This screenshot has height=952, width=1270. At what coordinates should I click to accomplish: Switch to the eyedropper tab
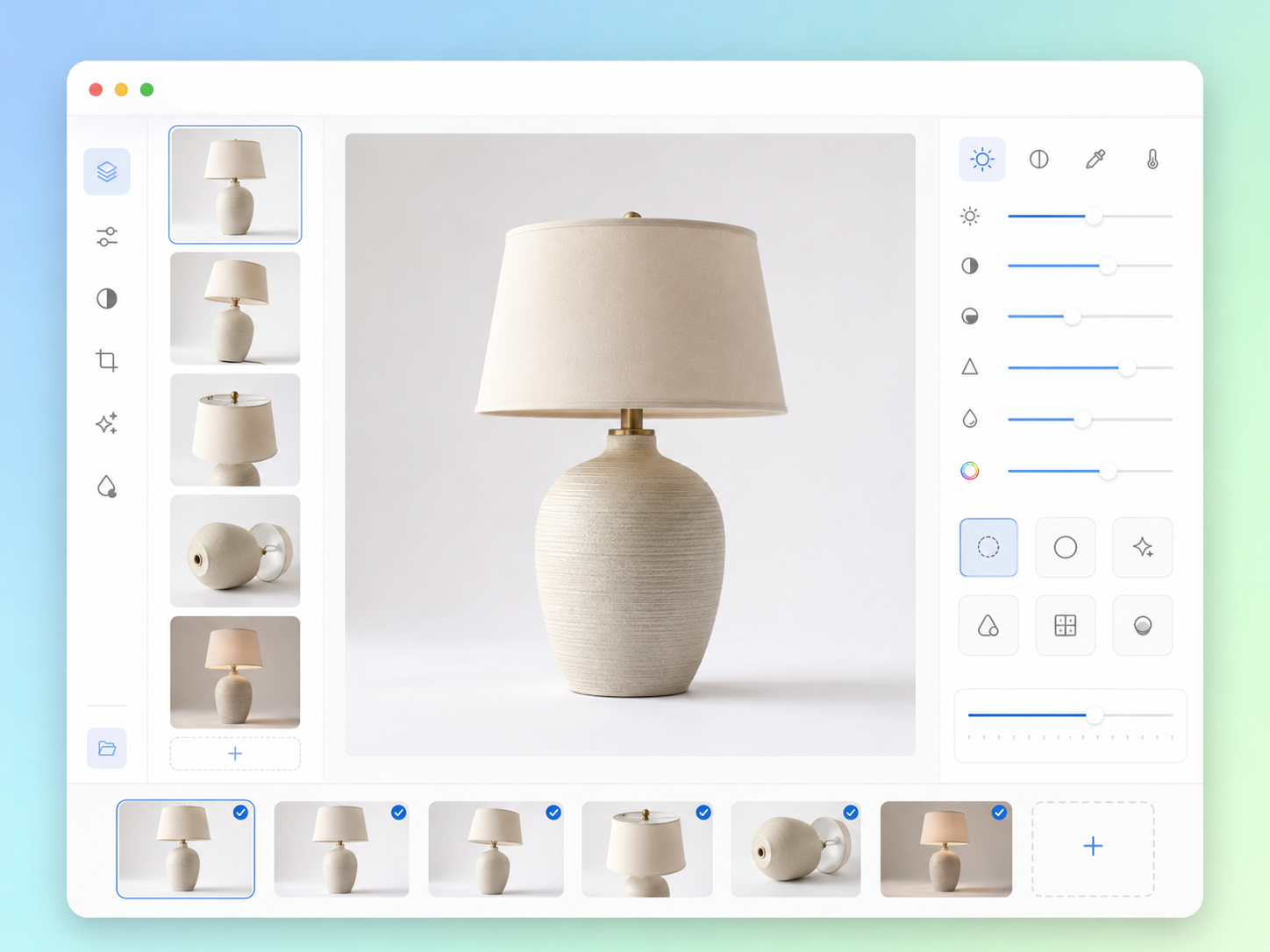1095,159
